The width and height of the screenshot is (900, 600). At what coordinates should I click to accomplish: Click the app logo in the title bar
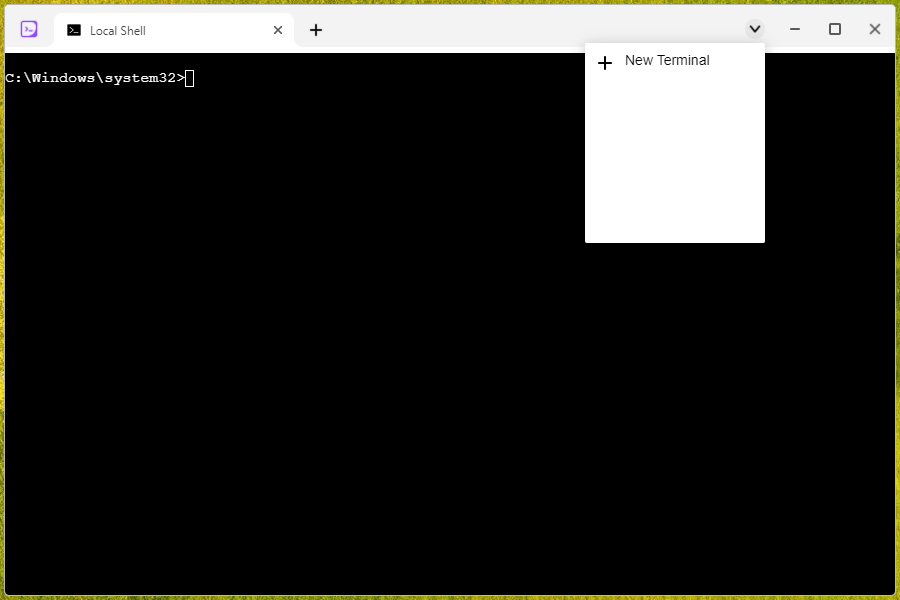(27, 29)
